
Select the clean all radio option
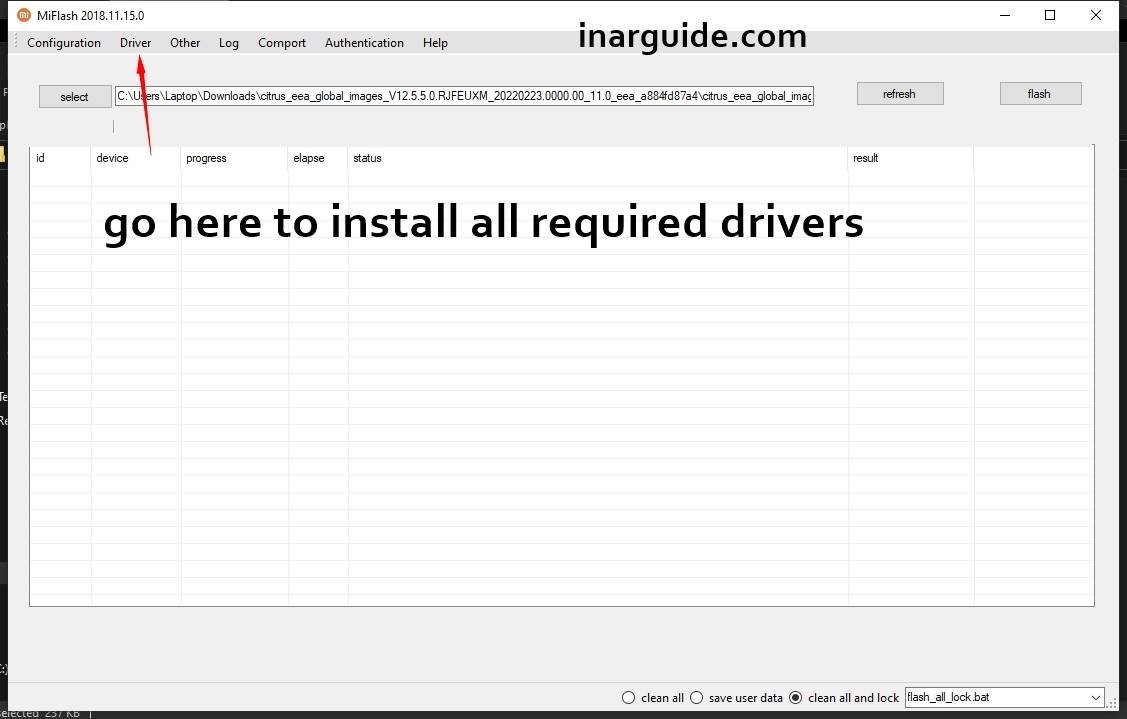653,697
